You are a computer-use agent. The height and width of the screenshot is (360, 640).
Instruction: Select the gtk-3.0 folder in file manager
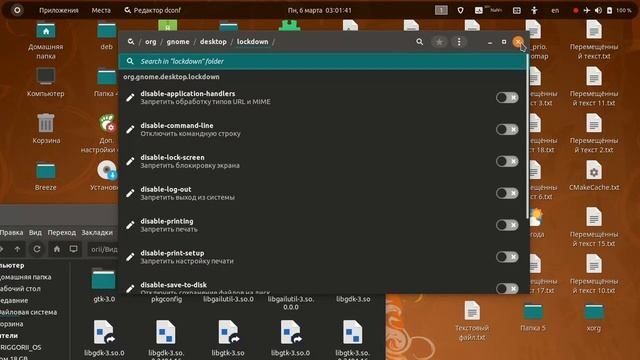pyautogui.click(x=104, y=286)
